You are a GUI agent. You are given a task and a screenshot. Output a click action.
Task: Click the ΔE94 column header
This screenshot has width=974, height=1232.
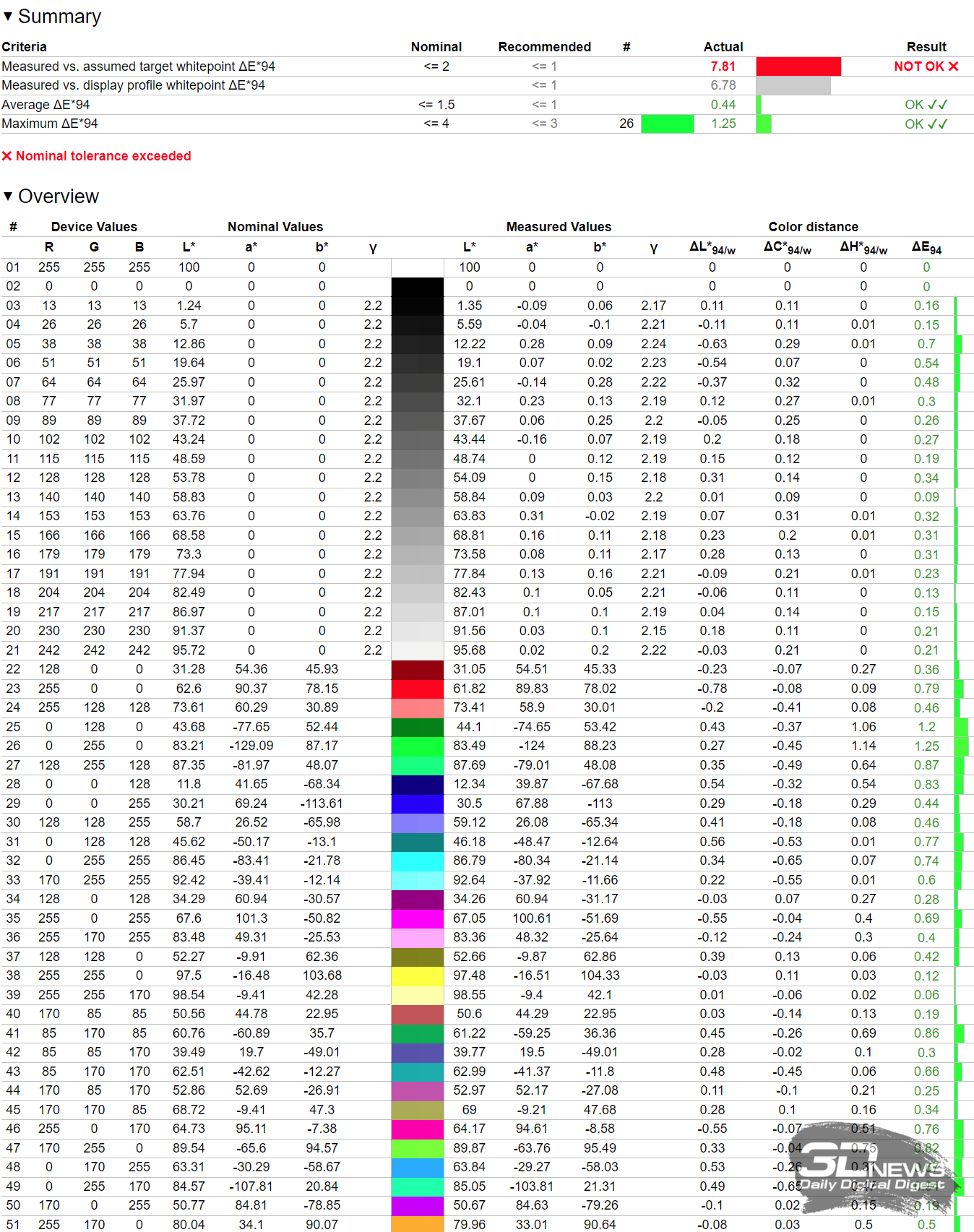(x=926, y=247)
